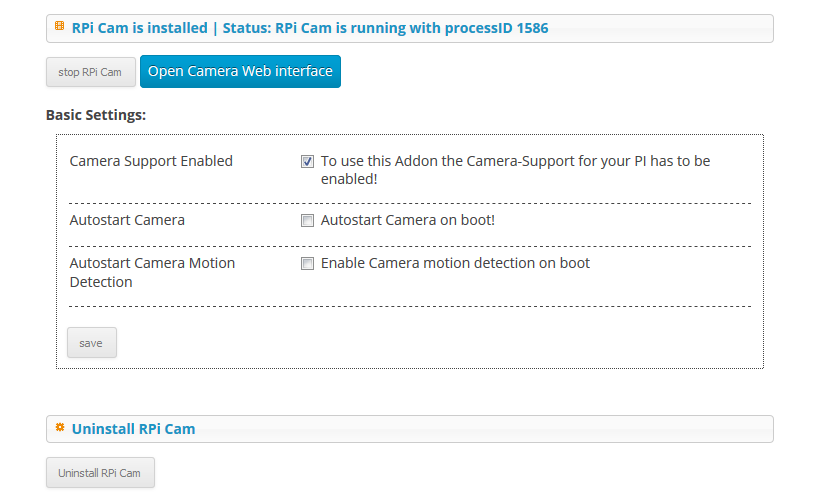Viewport: 818px width, 500px height.
Task: Click the blue Uninstall RPi Cam heading text
Action: pos(134,429)
